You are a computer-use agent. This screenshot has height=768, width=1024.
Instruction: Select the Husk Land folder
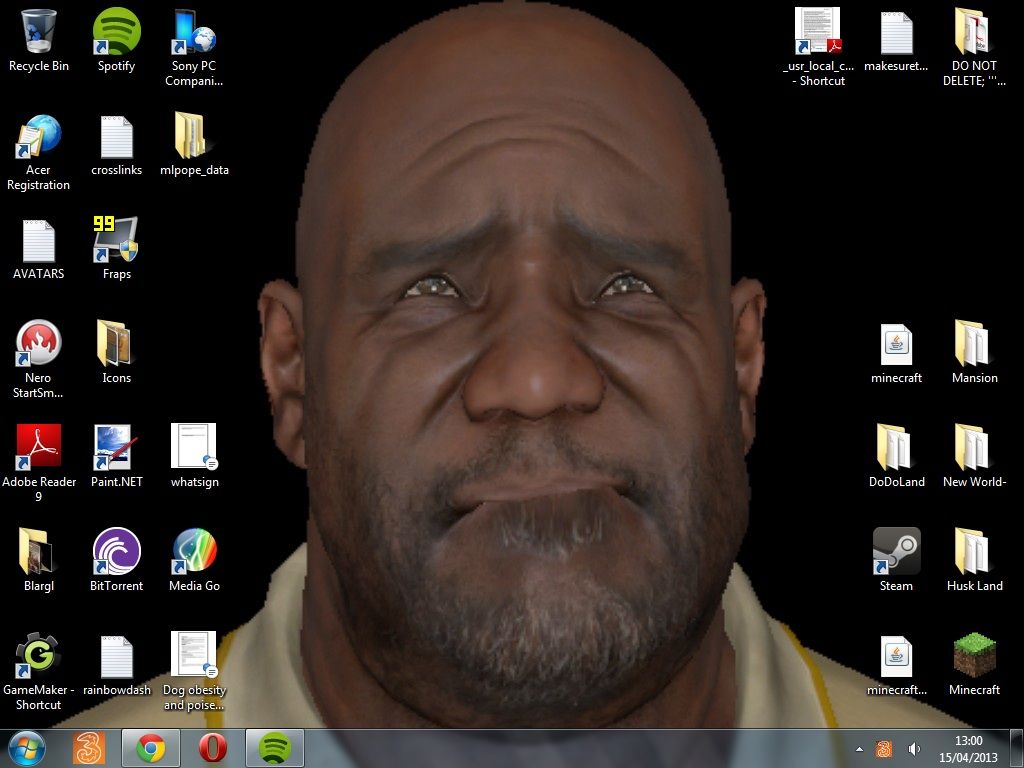pyautogui.click(x=974, y=560)
